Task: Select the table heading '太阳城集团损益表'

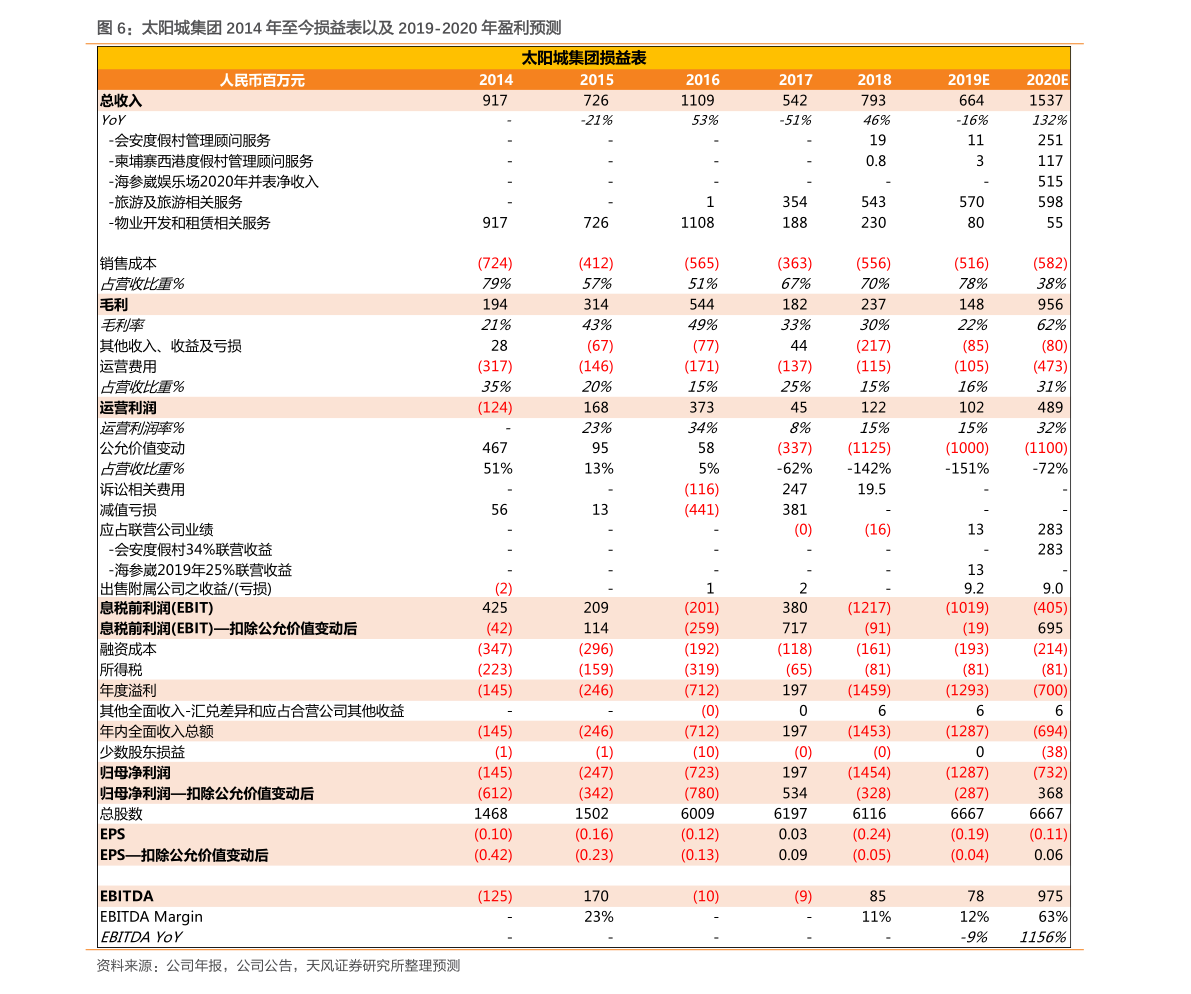Action: (x=583, y=58)
